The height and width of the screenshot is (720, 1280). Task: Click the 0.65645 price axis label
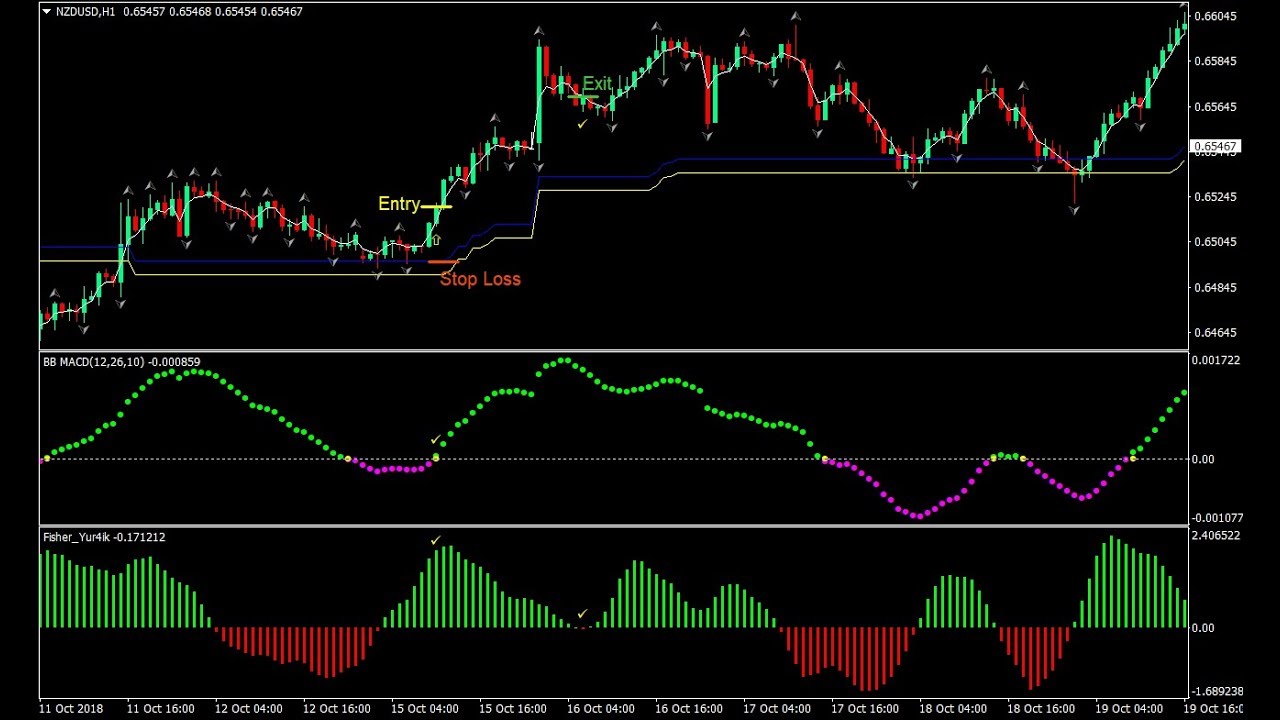point(1216,107)
